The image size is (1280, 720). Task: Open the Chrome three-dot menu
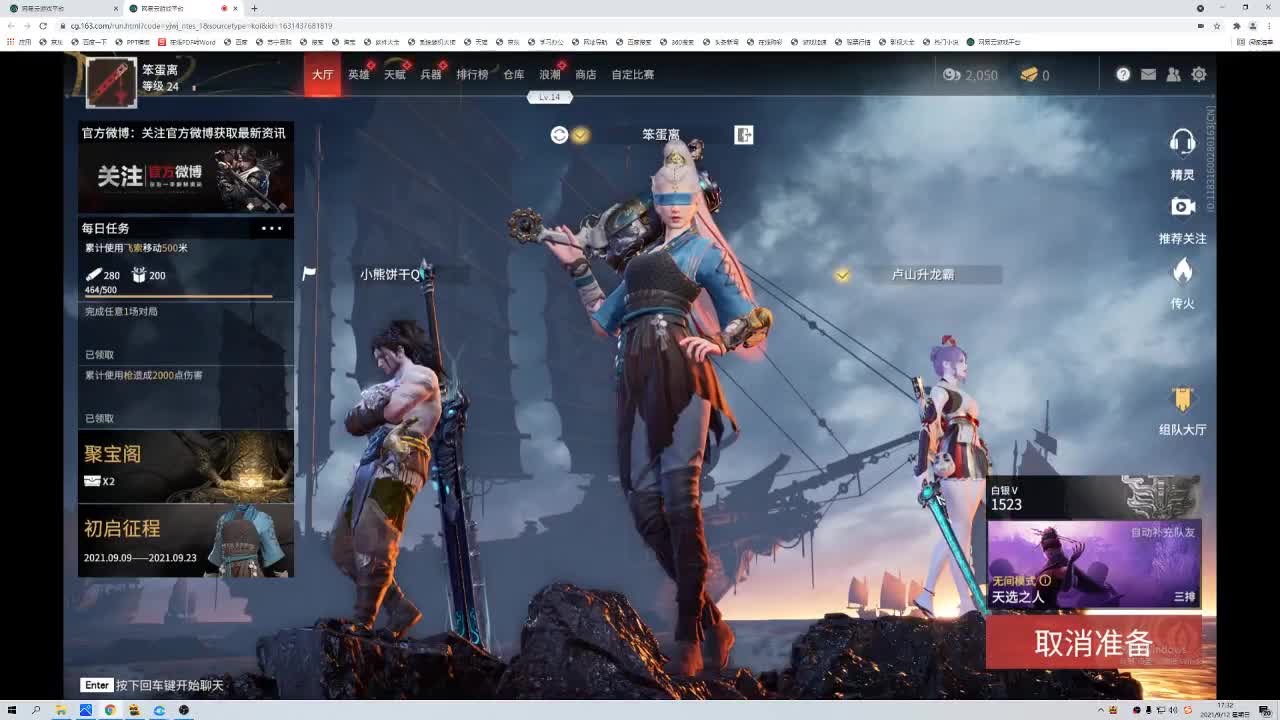[1270, 26]
